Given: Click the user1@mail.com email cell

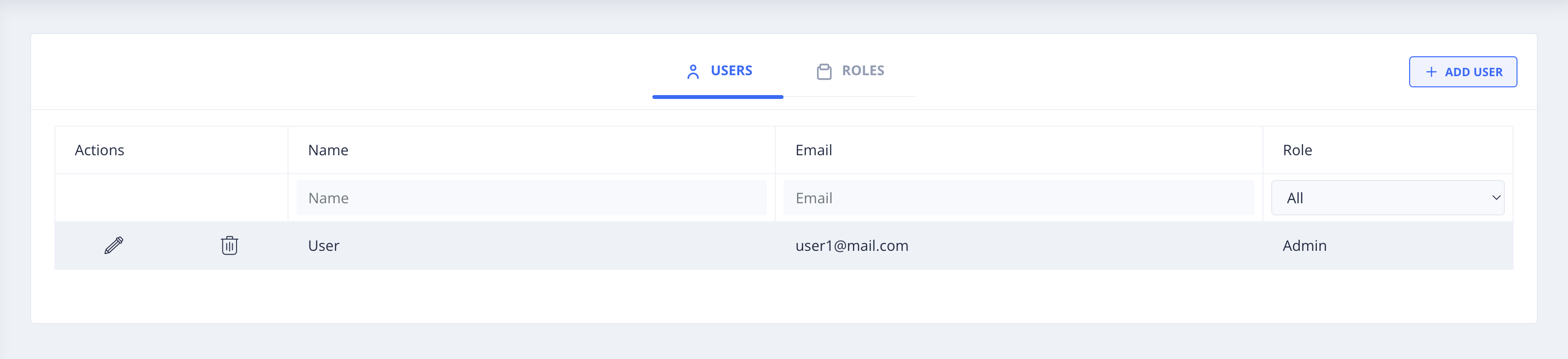Looking at the screenshot, I should (x=852, y=245).
